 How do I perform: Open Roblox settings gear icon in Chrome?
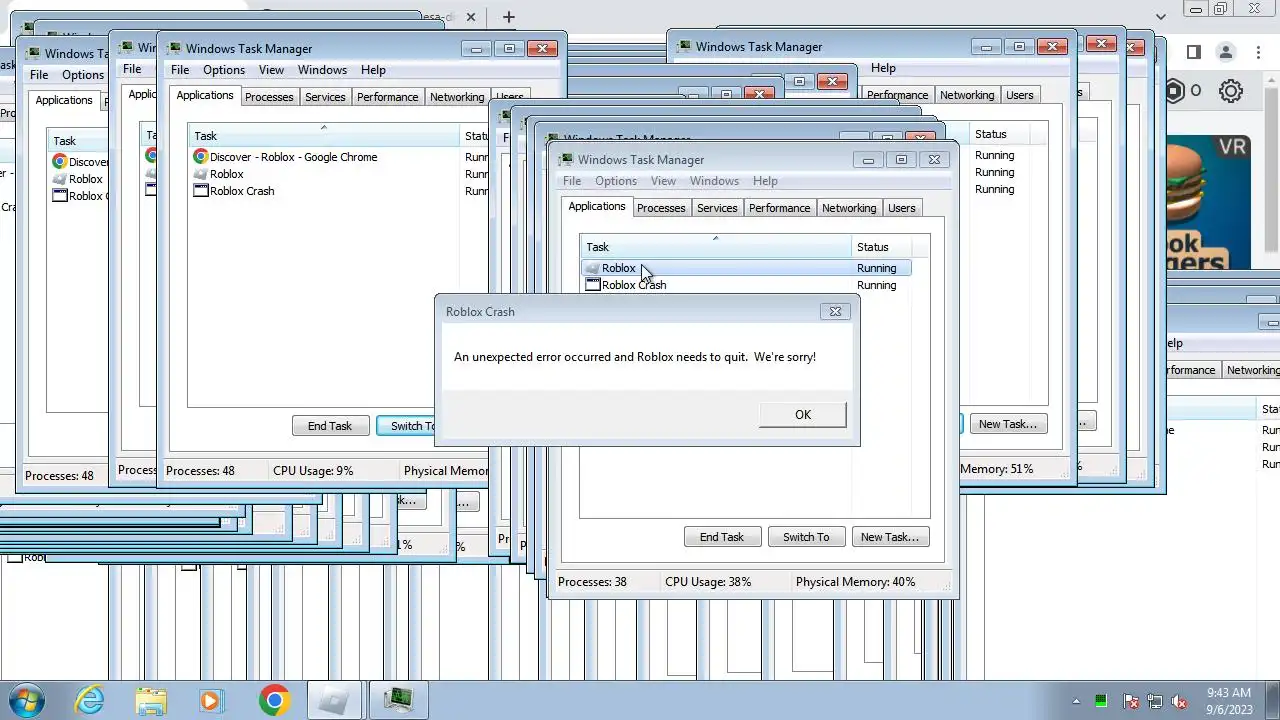point(1231,91)
